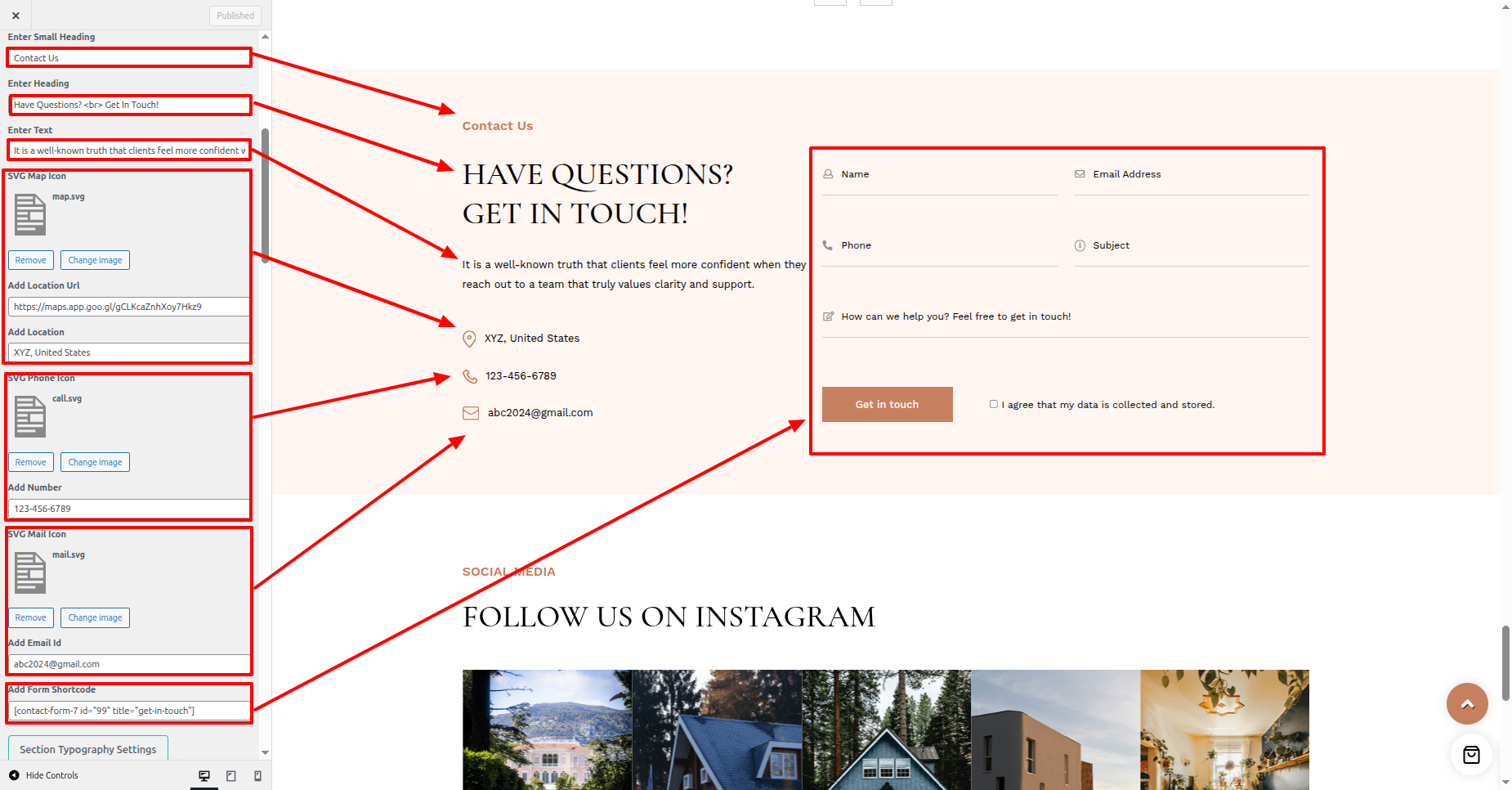Click the call.svg file icon
The image size is (1512, 790).
point(30,416)
